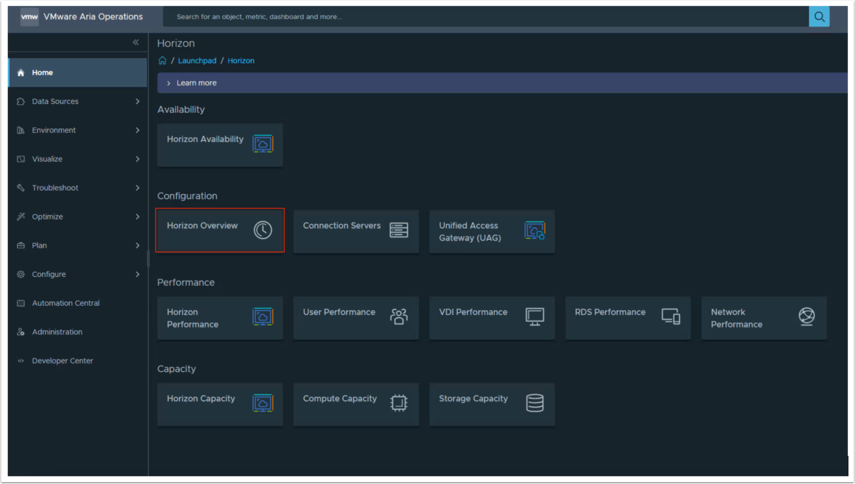The height and width of the screenshot is (484, 855).
Task: Collapse the left navigation sidebar
Action: click(x=136, y=43)
